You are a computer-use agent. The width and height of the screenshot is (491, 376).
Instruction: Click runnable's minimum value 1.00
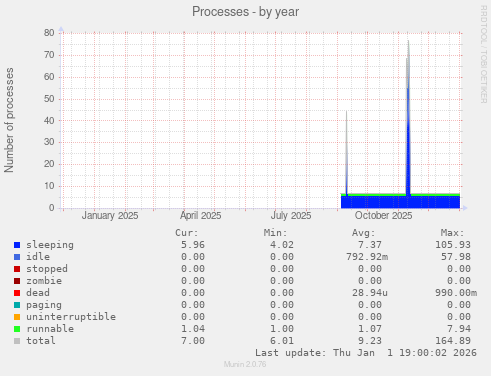[x=282, y=329]
